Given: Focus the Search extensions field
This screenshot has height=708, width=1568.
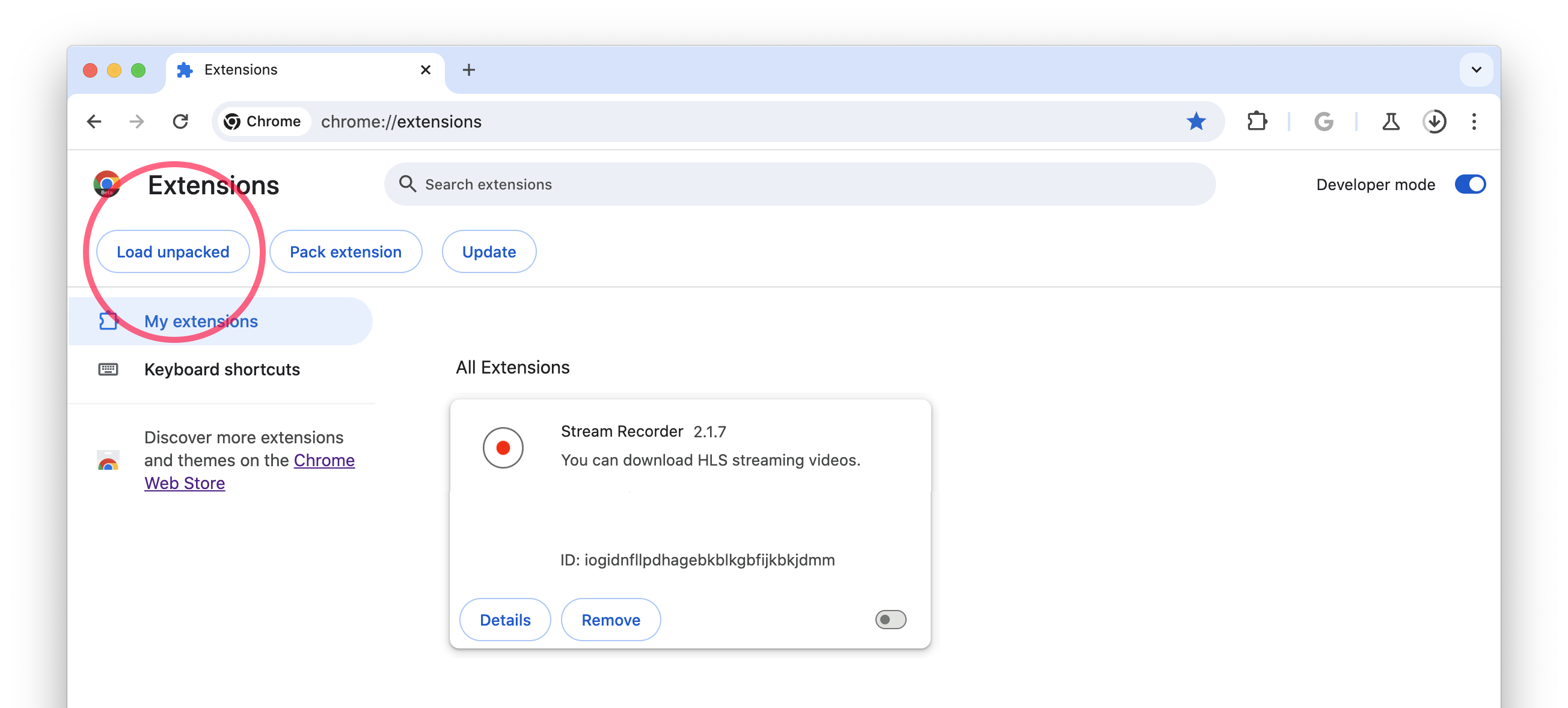Looking at the screenshot, I should coord(800,184).
